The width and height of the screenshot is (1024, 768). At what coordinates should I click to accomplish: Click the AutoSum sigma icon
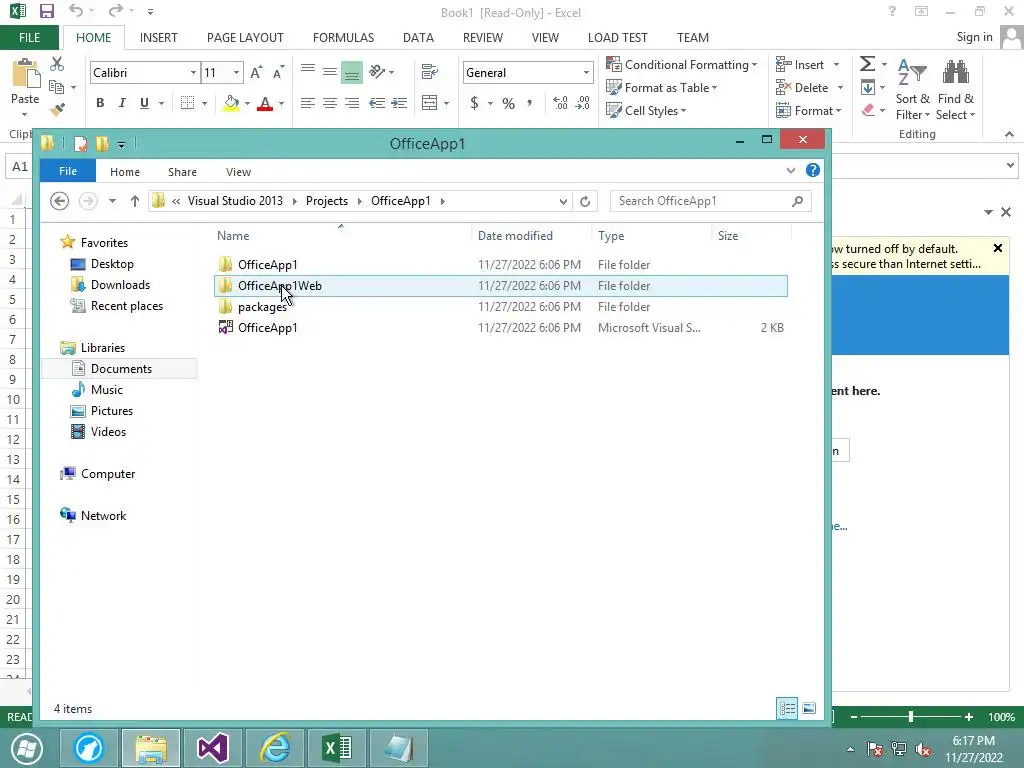[867, 64]
